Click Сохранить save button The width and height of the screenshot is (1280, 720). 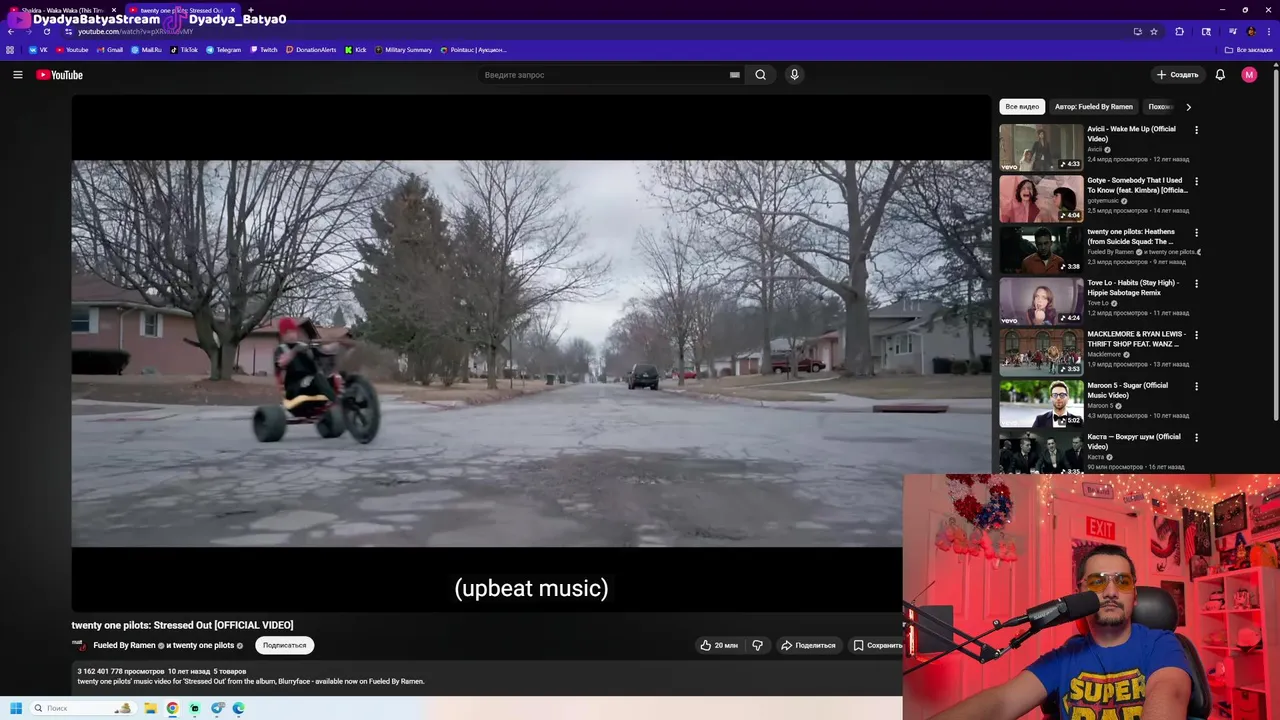(x=877, y=645)
